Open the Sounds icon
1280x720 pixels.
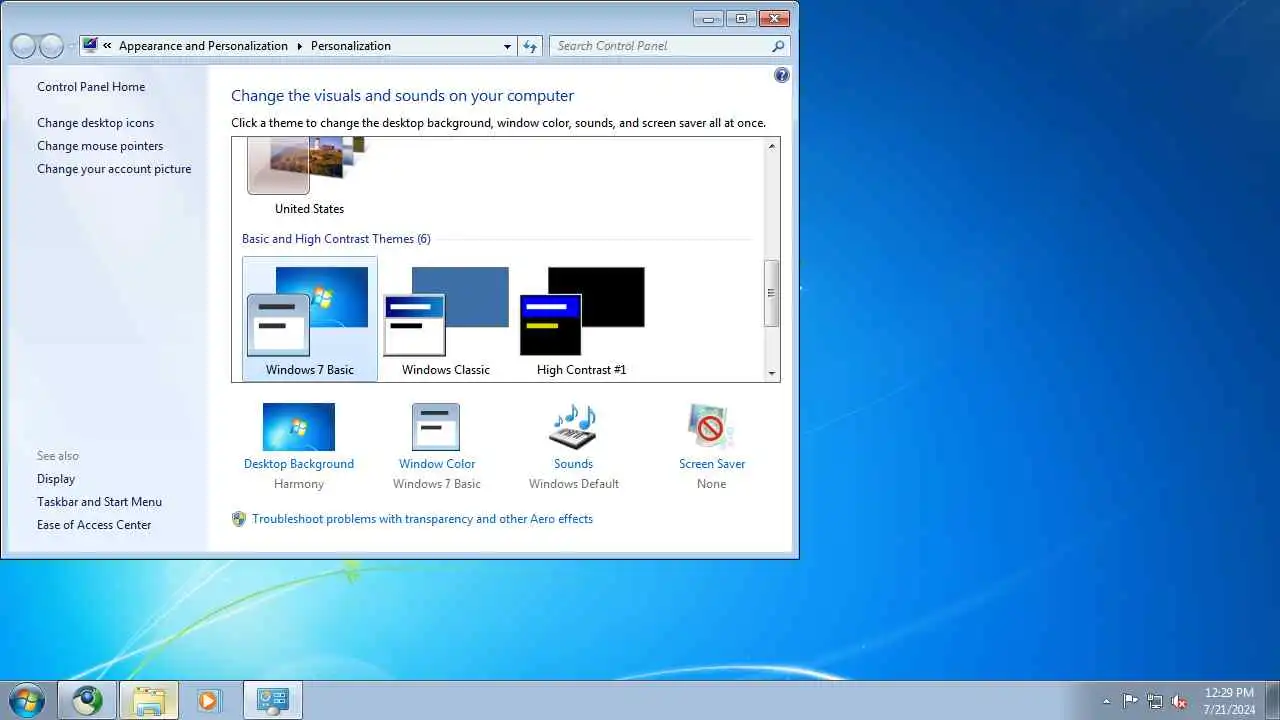pos(573,427)
